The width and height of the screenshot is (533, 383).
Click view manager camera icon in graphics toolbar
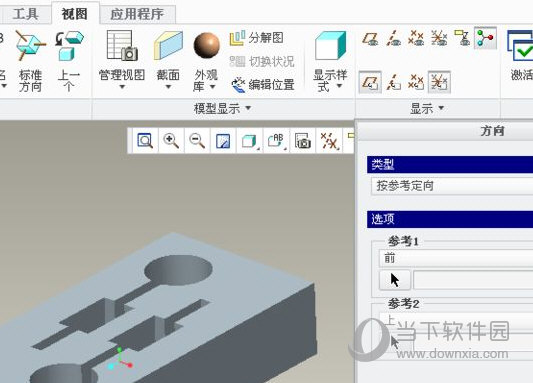point(303,141)
